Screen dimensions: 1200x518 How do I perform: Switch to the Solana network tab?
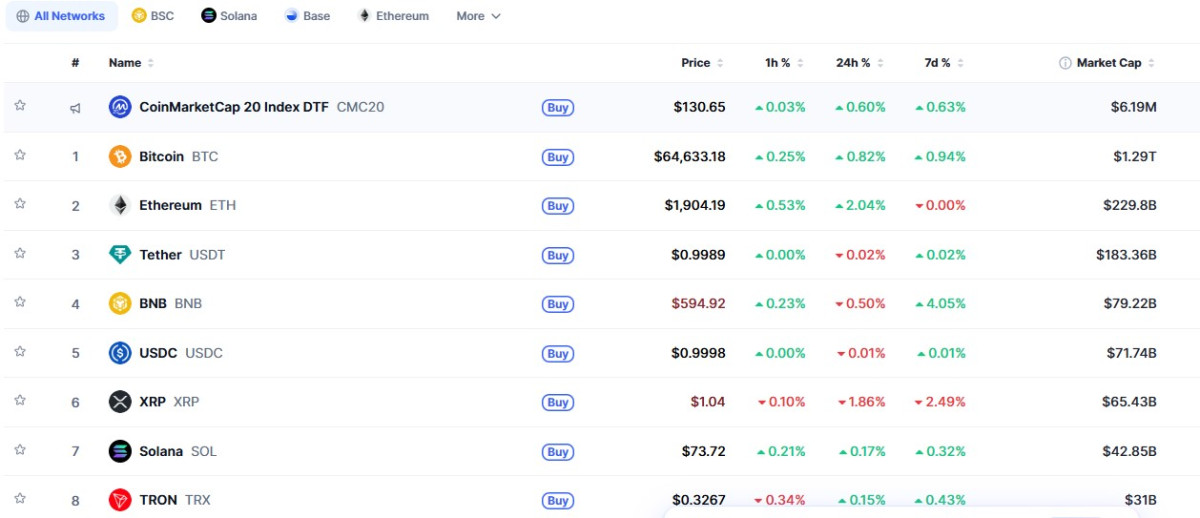(229, 16)
